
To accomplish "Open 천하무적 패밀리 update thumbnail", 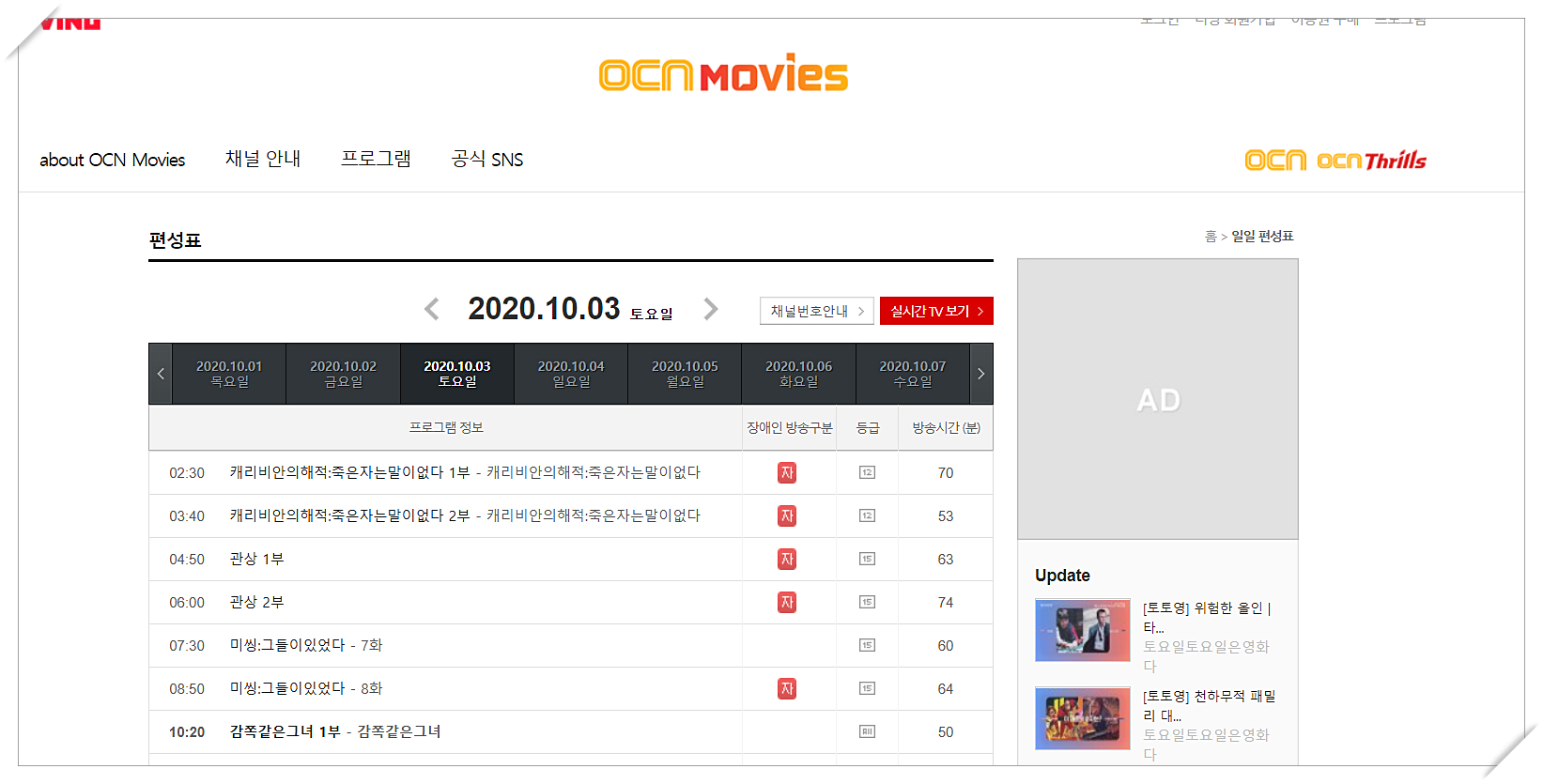I will tap(1083, 718).
